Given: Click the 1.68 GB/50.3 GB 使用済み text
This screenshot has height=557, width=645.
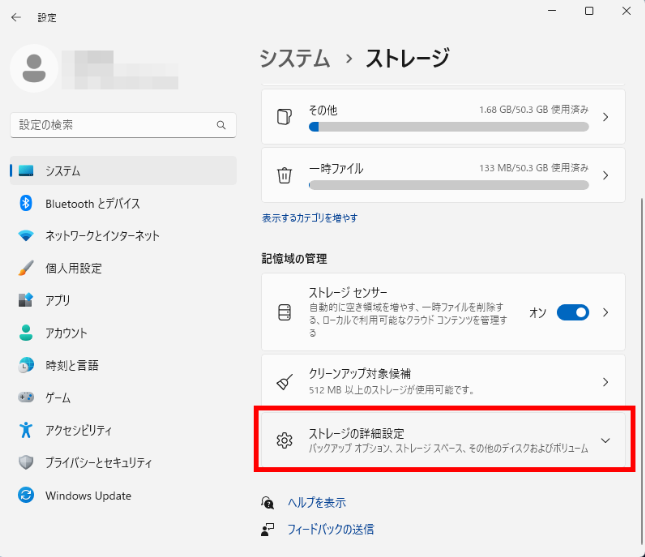Looking at the screenshot, I should (534, 109).
